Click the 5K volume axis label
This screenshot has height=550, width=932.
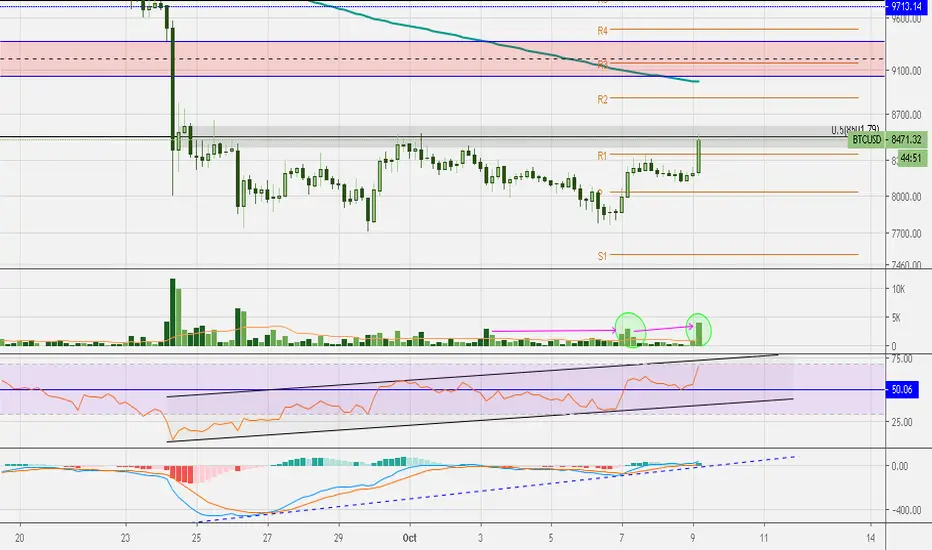coord(896,318)
